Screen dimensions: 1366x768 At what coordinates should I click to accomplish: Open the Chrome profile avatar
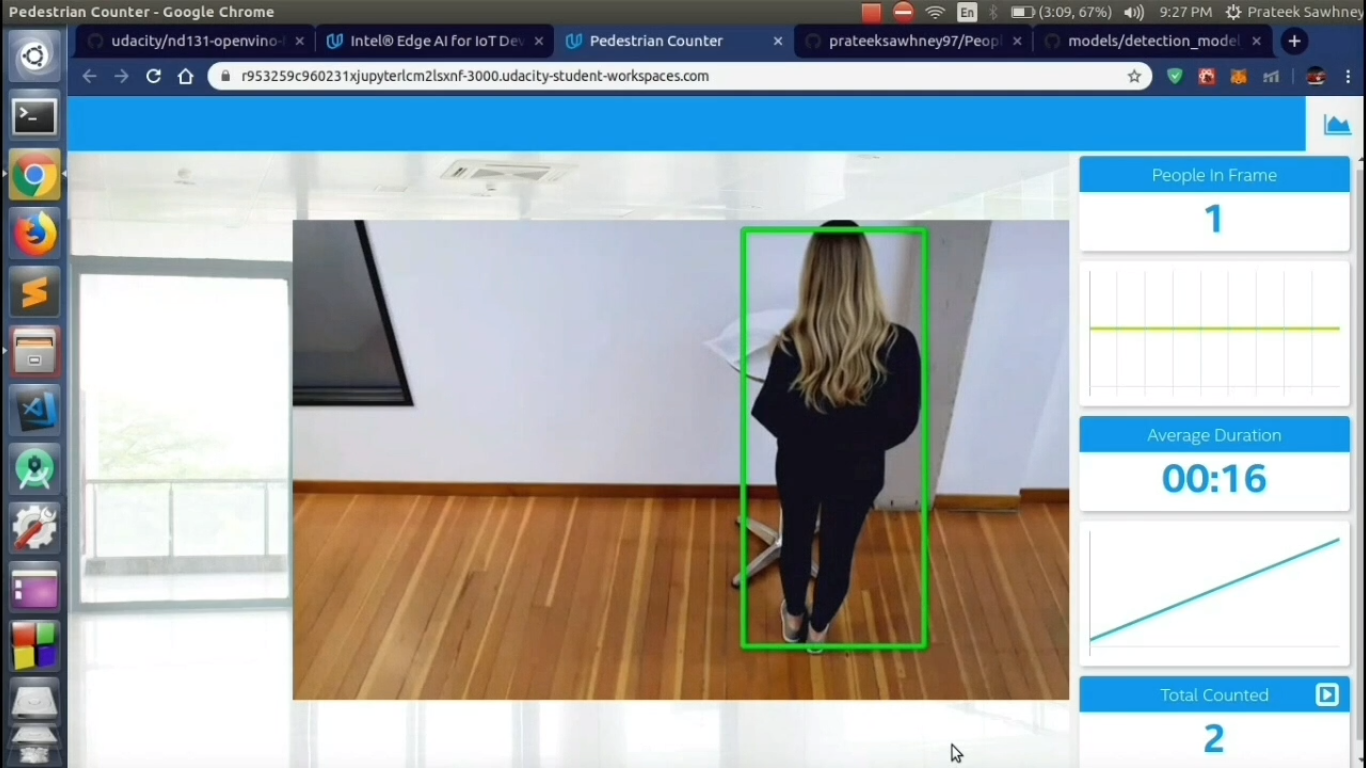click(1316, 76)
